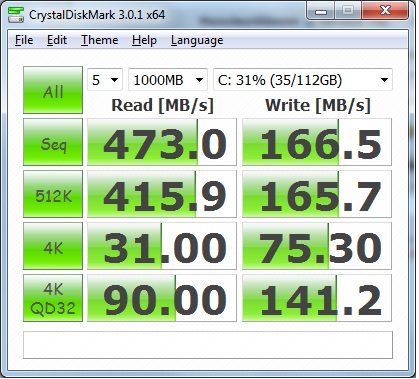419x379 pixels.
Task: Click the 4K write result 75.30
Action: click(317, 246)
